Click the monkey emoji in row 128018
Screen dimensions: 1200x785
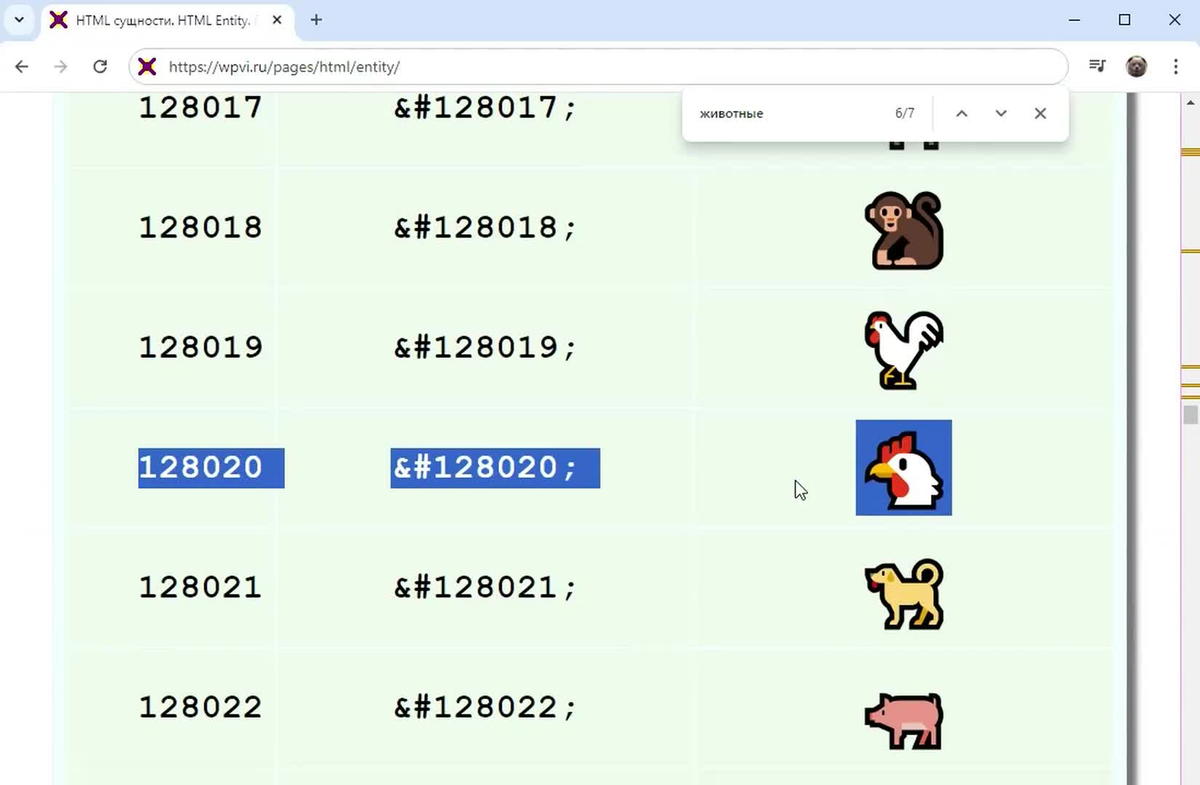(x=904, y=231)
